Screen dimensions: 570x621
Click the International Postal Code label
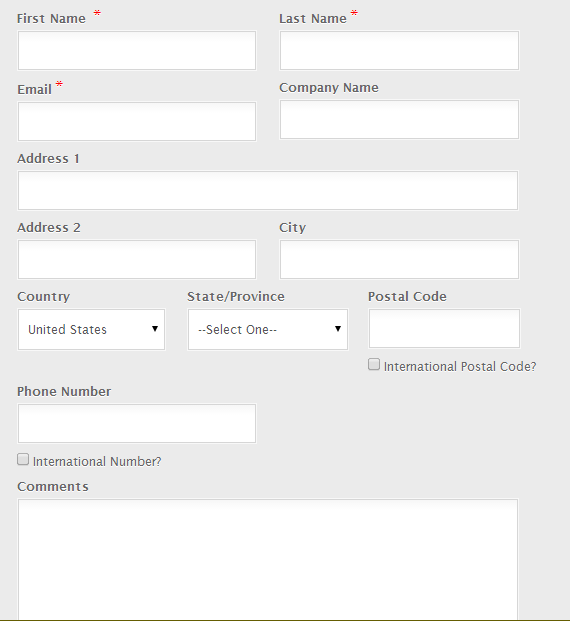[x=460, y=367]
